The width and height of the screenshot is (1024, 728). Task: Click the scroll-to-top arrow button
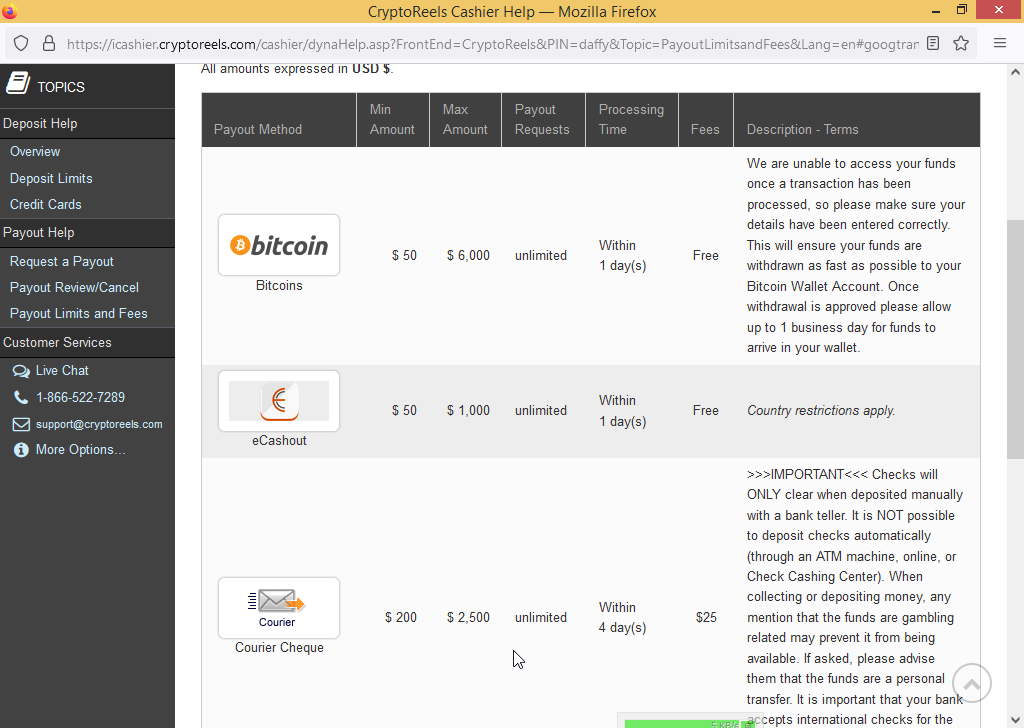(971, 684)
